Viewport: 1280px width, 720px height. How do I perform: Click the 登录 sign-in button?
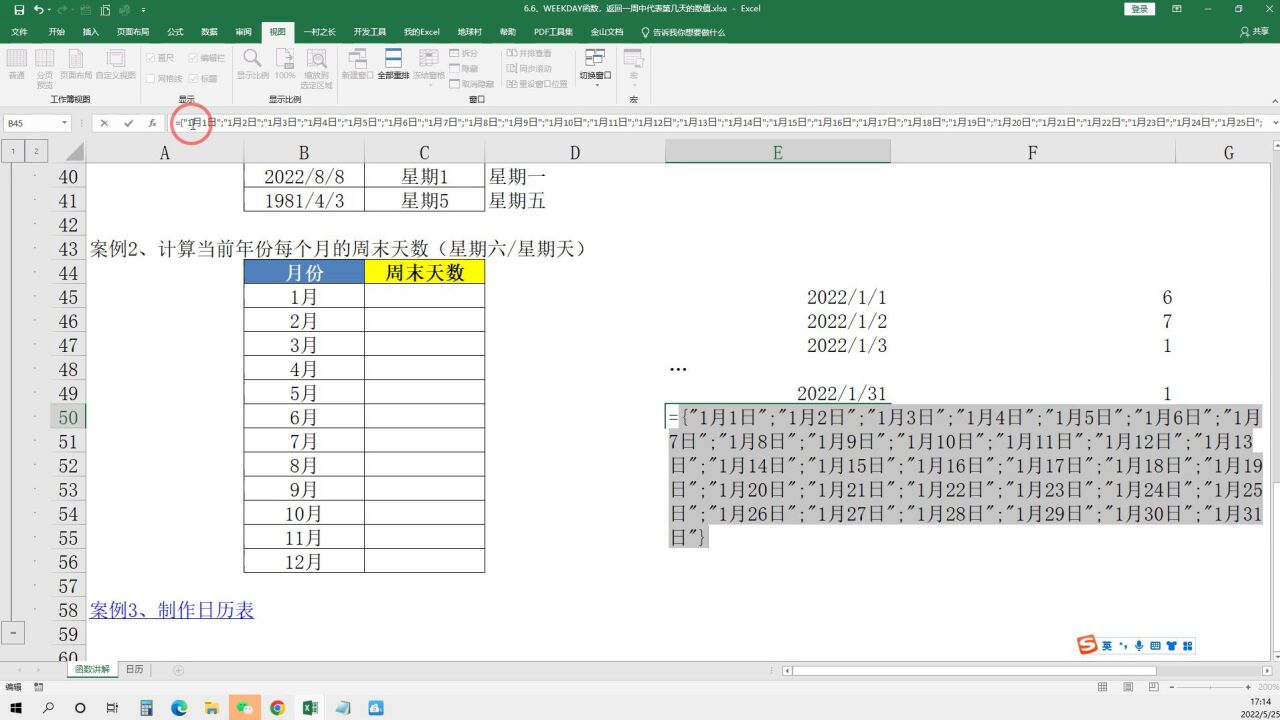tap(1140, 9)
